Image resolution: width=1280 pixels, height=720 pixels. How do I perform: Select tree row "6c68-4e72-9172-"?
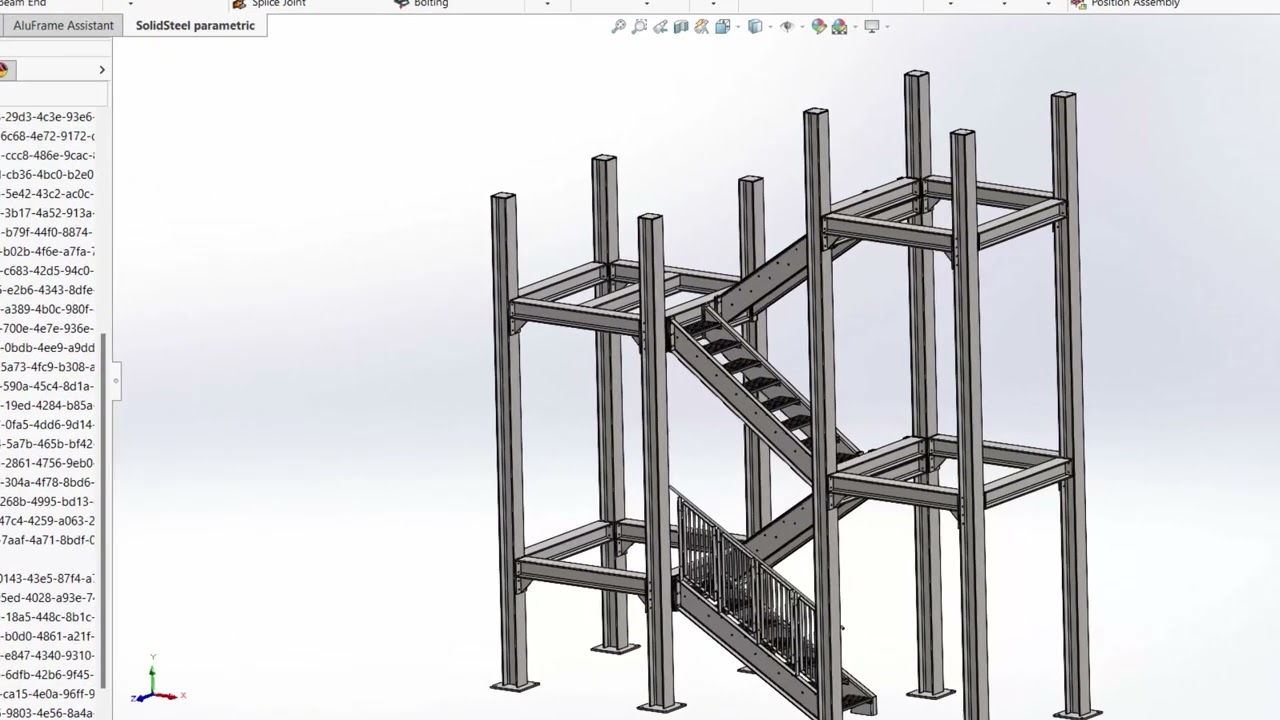(x=48, y=136)
